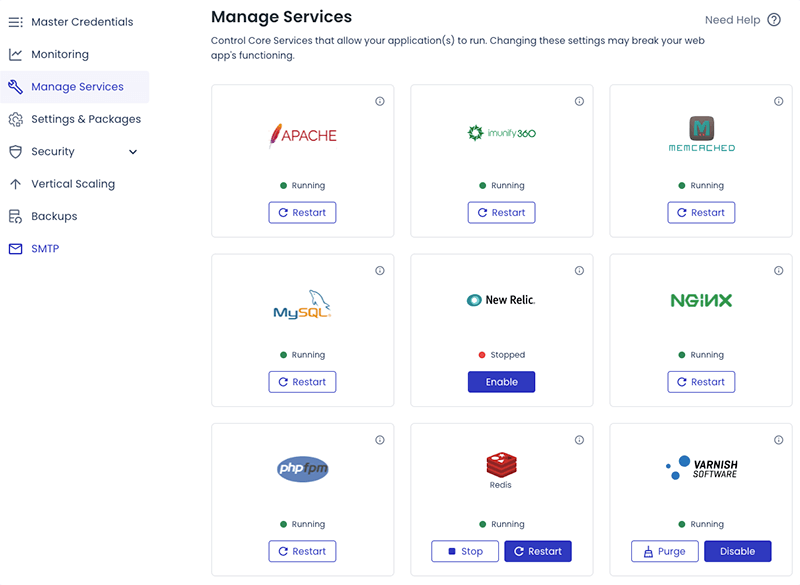800x585 pixels.
Task: Open info icon on MySQL card
Action: [x=380, y=270]
